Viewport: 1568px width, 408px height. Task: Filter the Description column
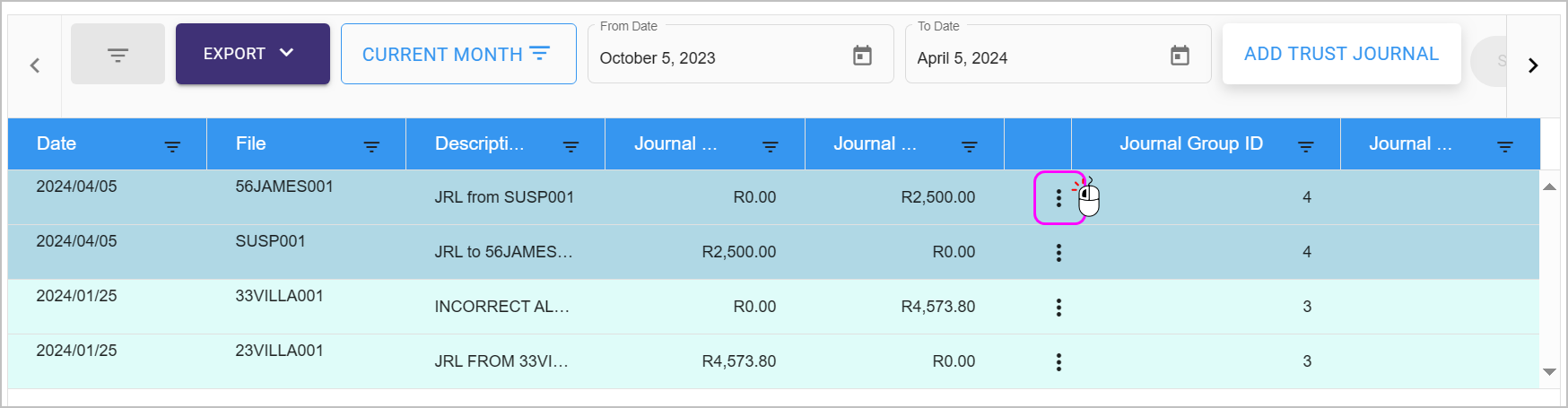coord(571,146)
